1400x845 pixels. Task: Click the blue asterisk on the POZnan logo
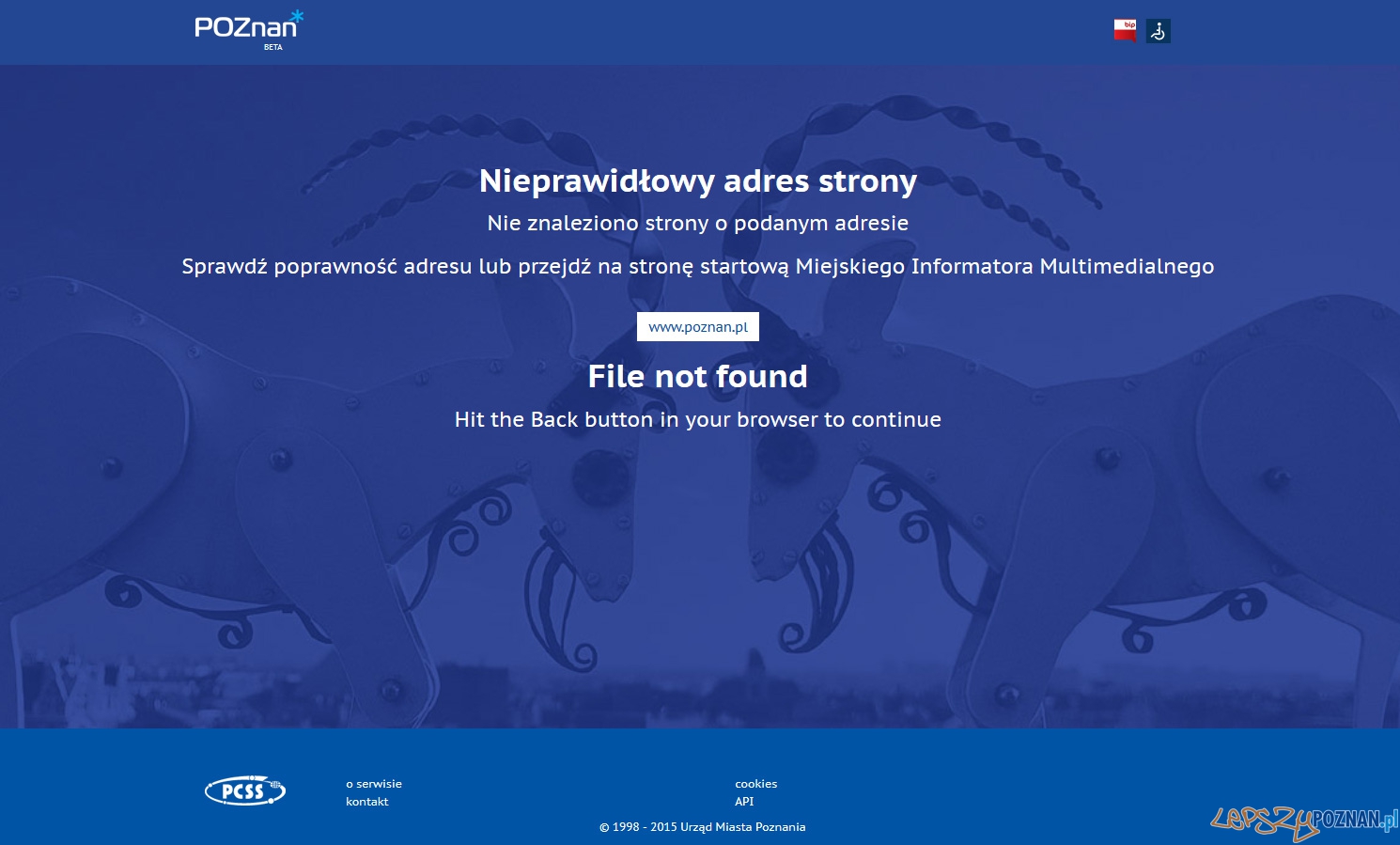297,15
